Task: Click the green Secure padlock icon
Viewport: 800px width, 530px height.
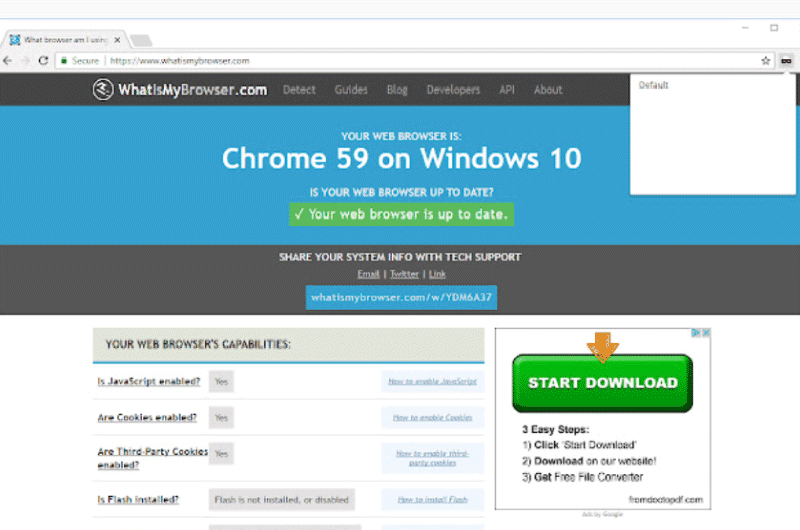Action: click(x=64, y=61)
